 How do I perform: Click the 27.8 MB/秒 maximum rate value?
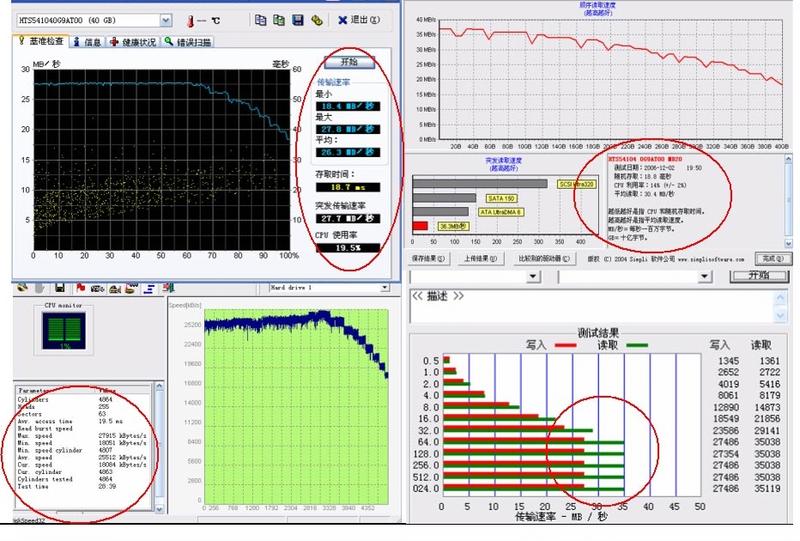(348, 129)
